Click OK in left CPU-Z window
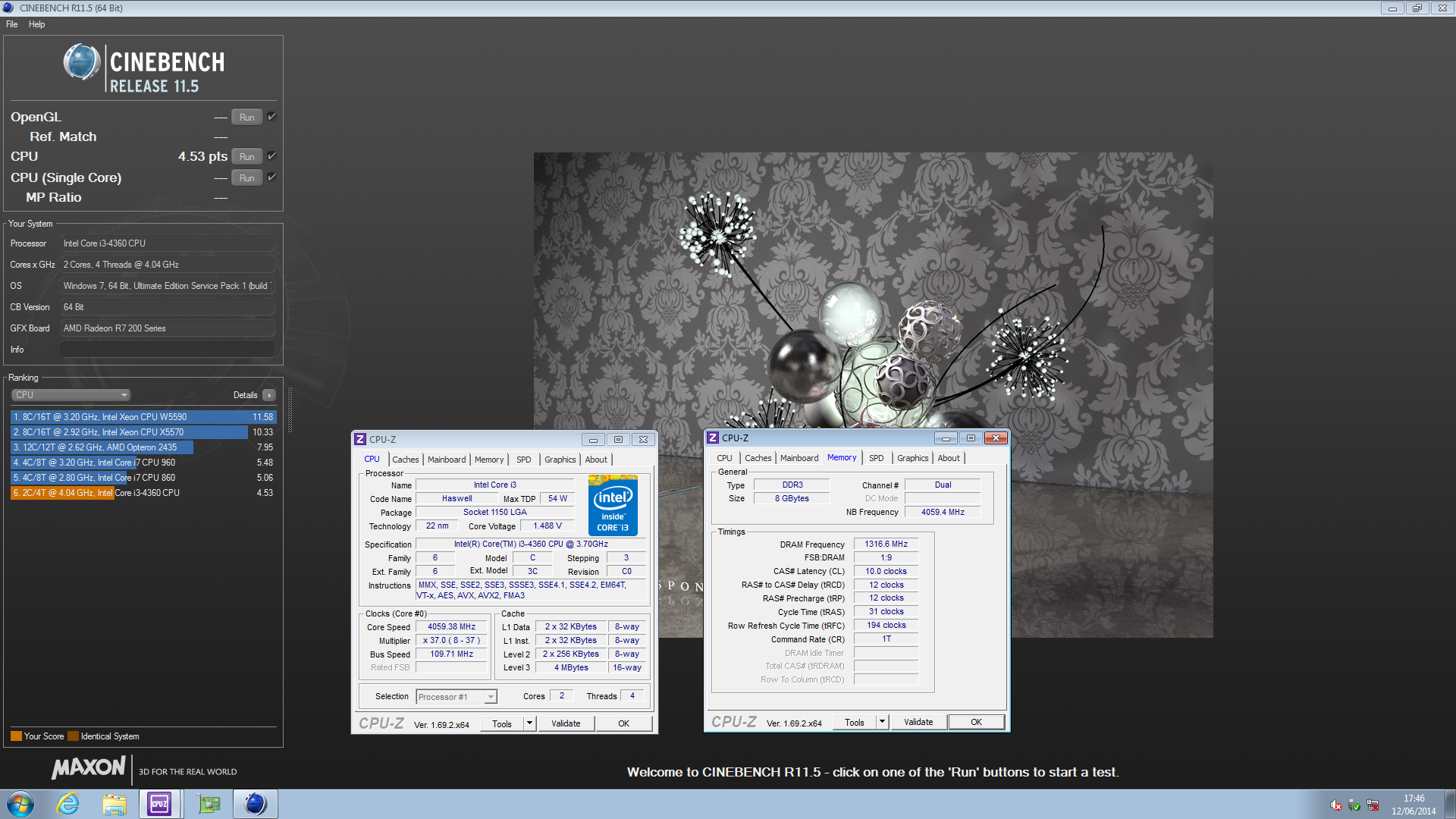The width and height of the screenshot is (1456, 819). tap(624, 724)
